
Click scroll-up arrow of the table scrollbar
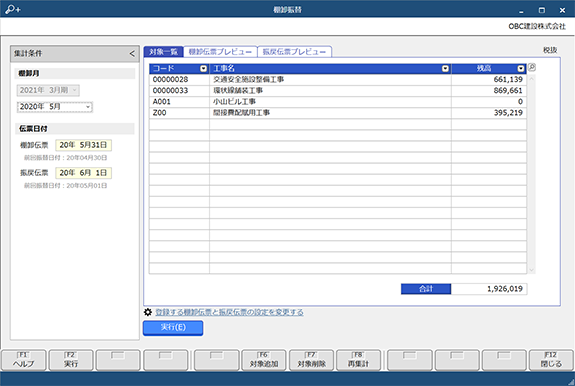coord(531,78)
